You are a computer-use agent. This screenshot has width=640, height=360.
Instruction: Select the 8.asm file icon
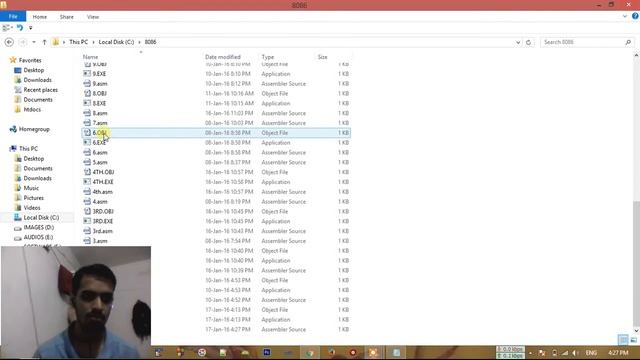coord(87,113)
